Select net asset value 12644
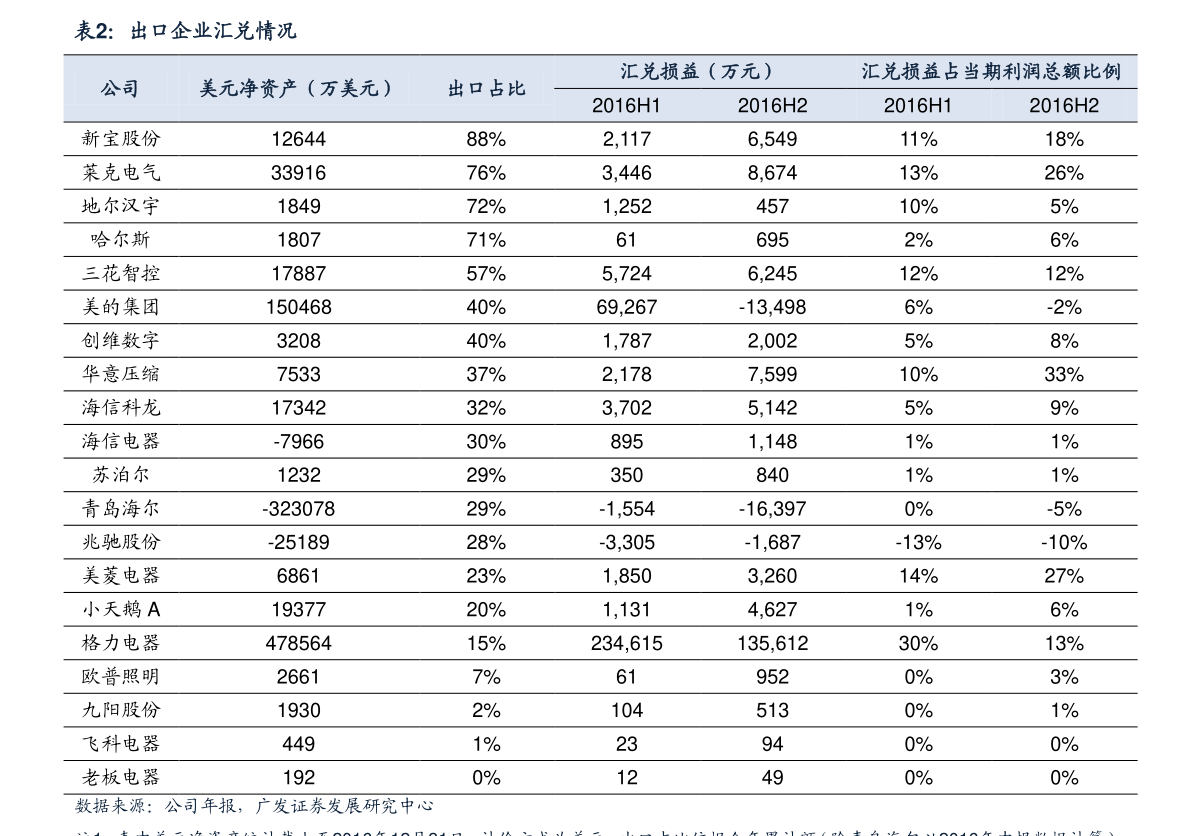 click(299, 139)
